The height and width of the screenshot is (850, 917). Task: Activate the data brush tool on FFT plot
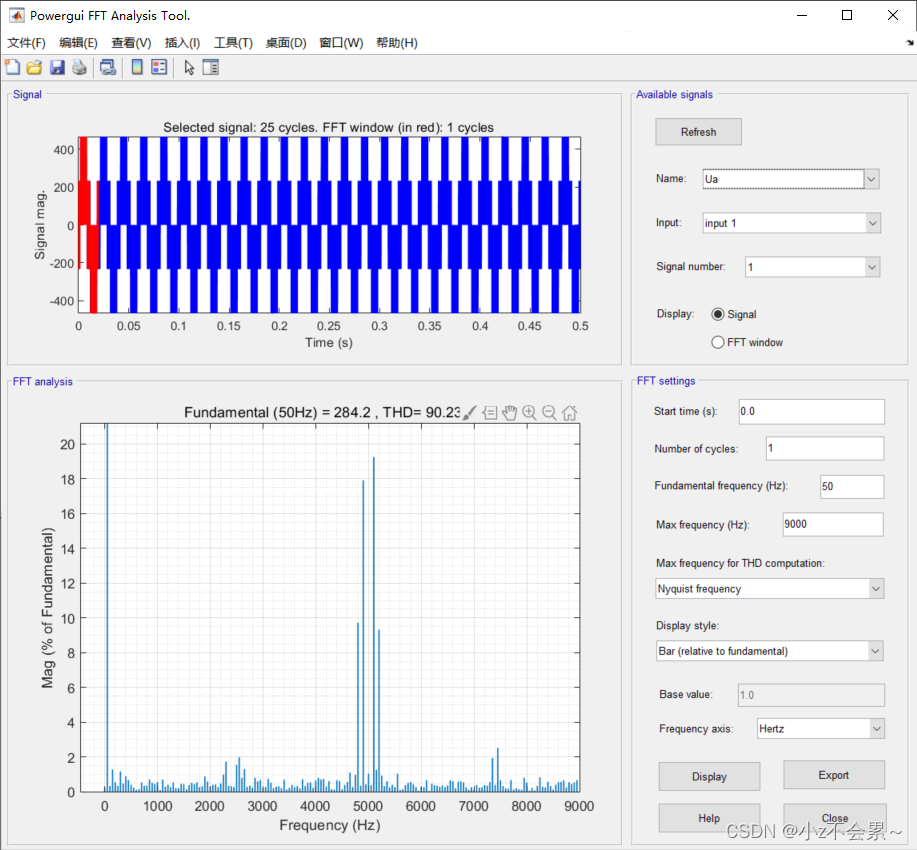pyautogui.click(x=470, y=412)
